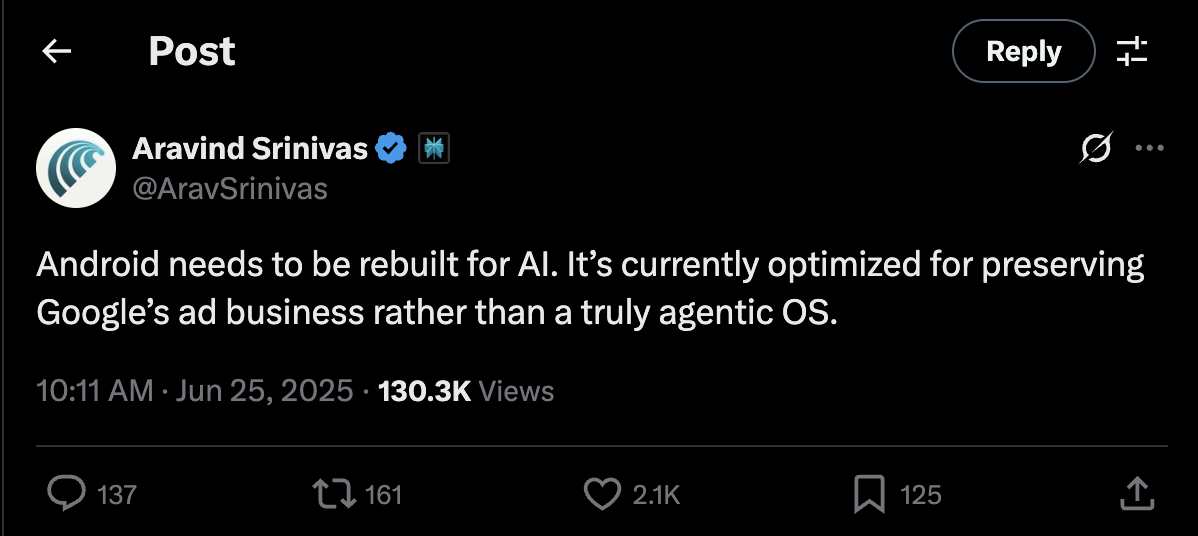This screenshot has height=536, width=1198.
Task: Click the reply speech bubble icon
Action: pyautogui.click(x=67, y=493)
